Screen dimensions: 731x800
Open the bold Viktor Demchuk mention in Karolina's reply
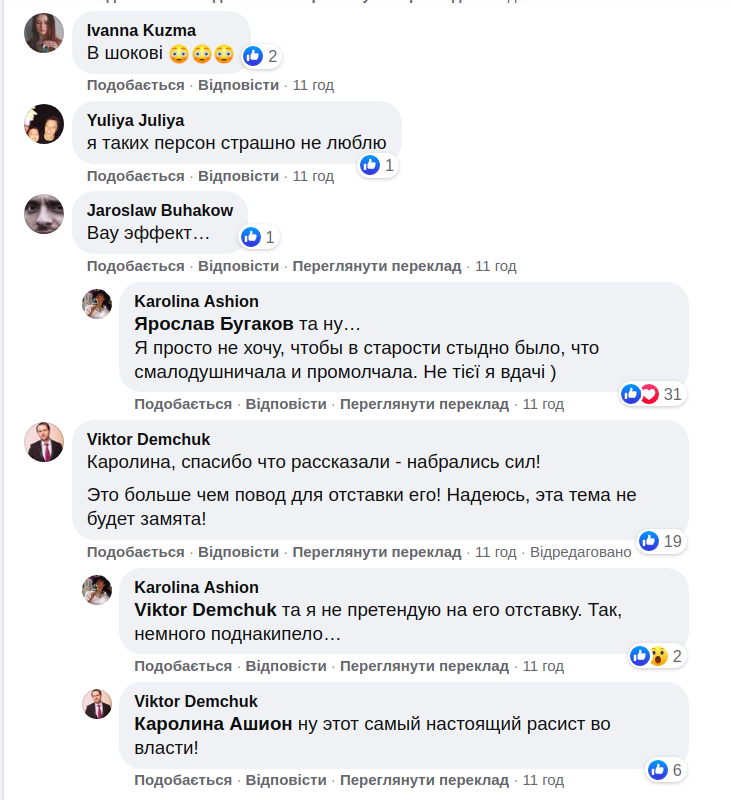[205, 610]
